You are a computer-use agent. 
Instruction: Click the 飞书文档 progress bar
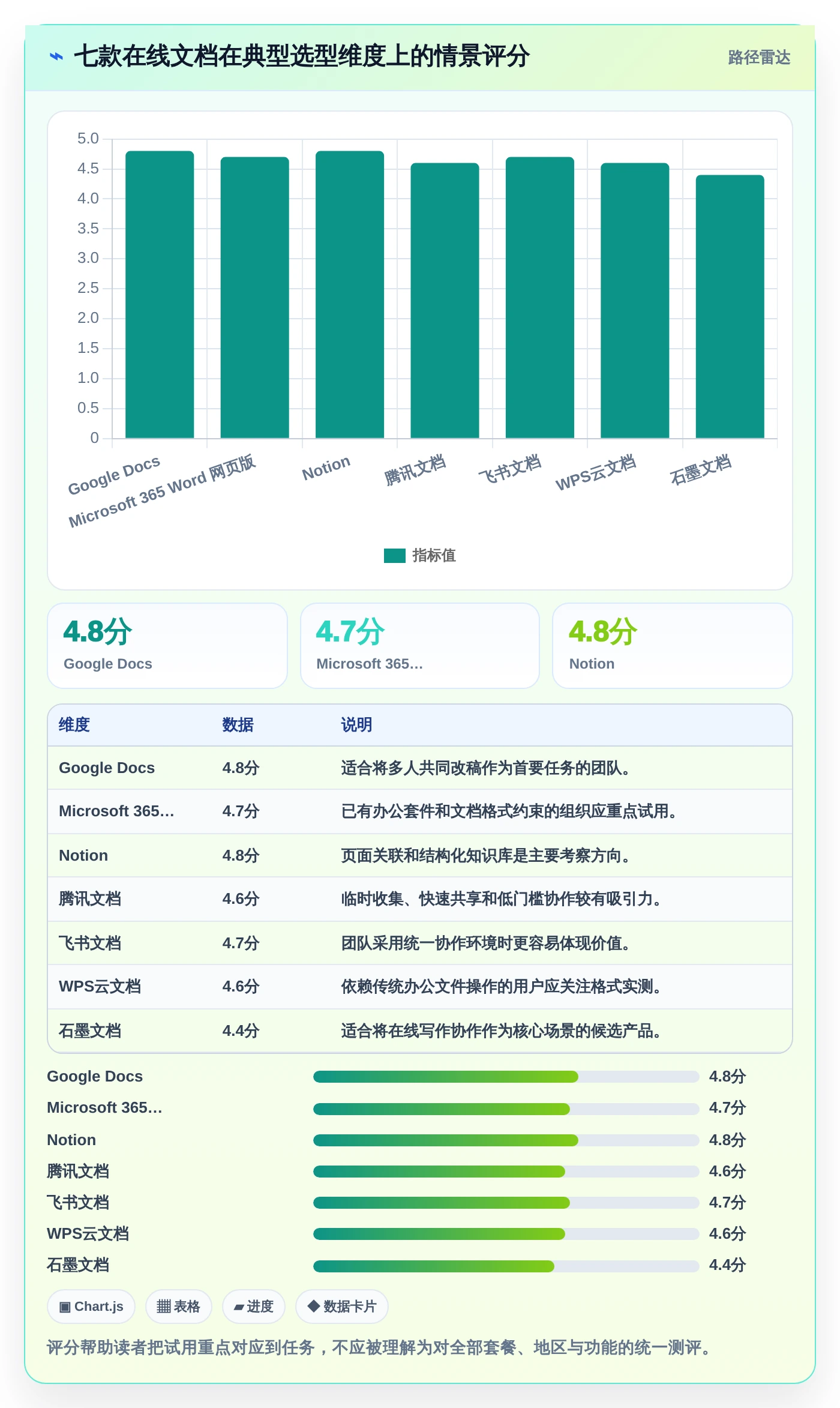[506, 1203]
